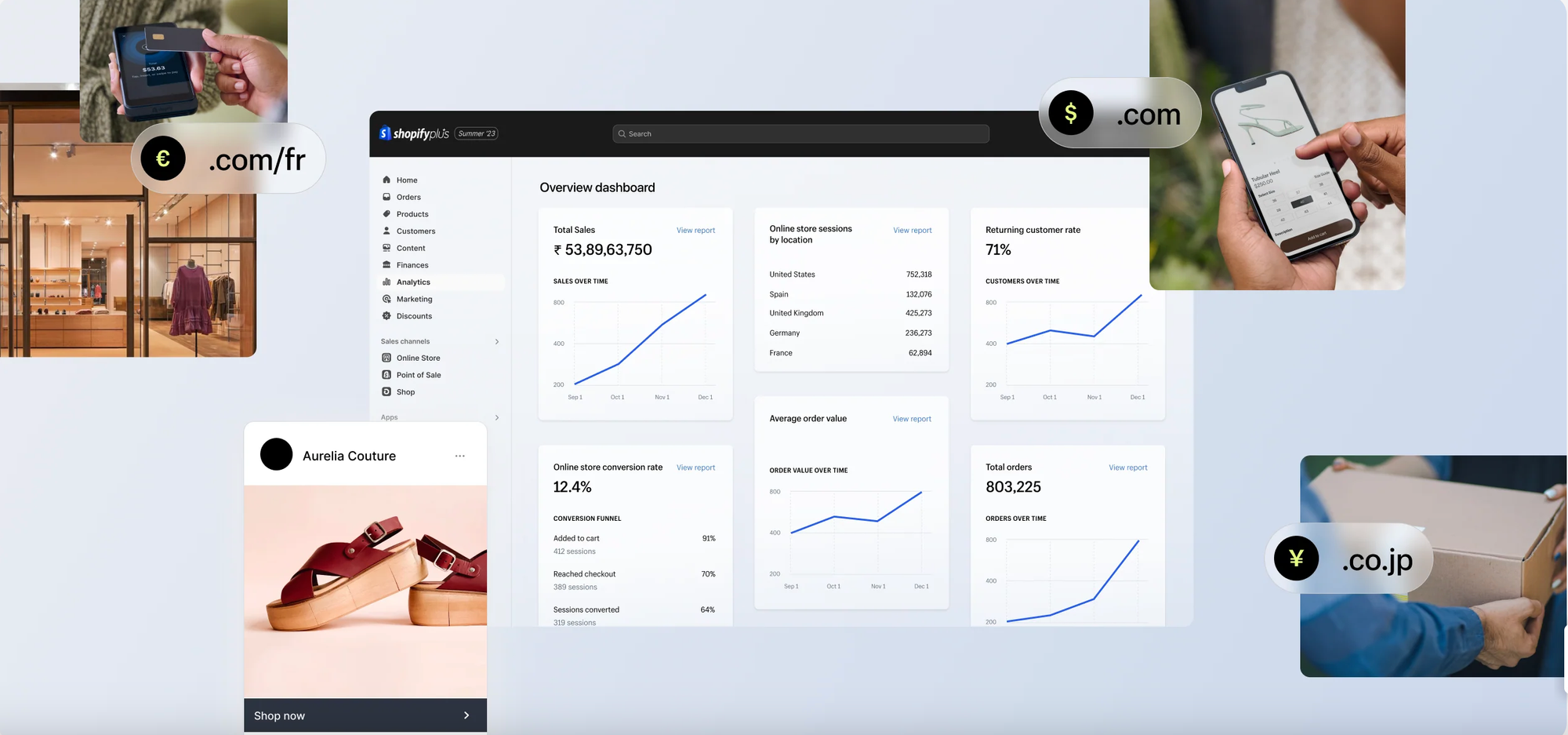
Task: Expand the Sales channels section chevron
Action: tap(497, 341)
